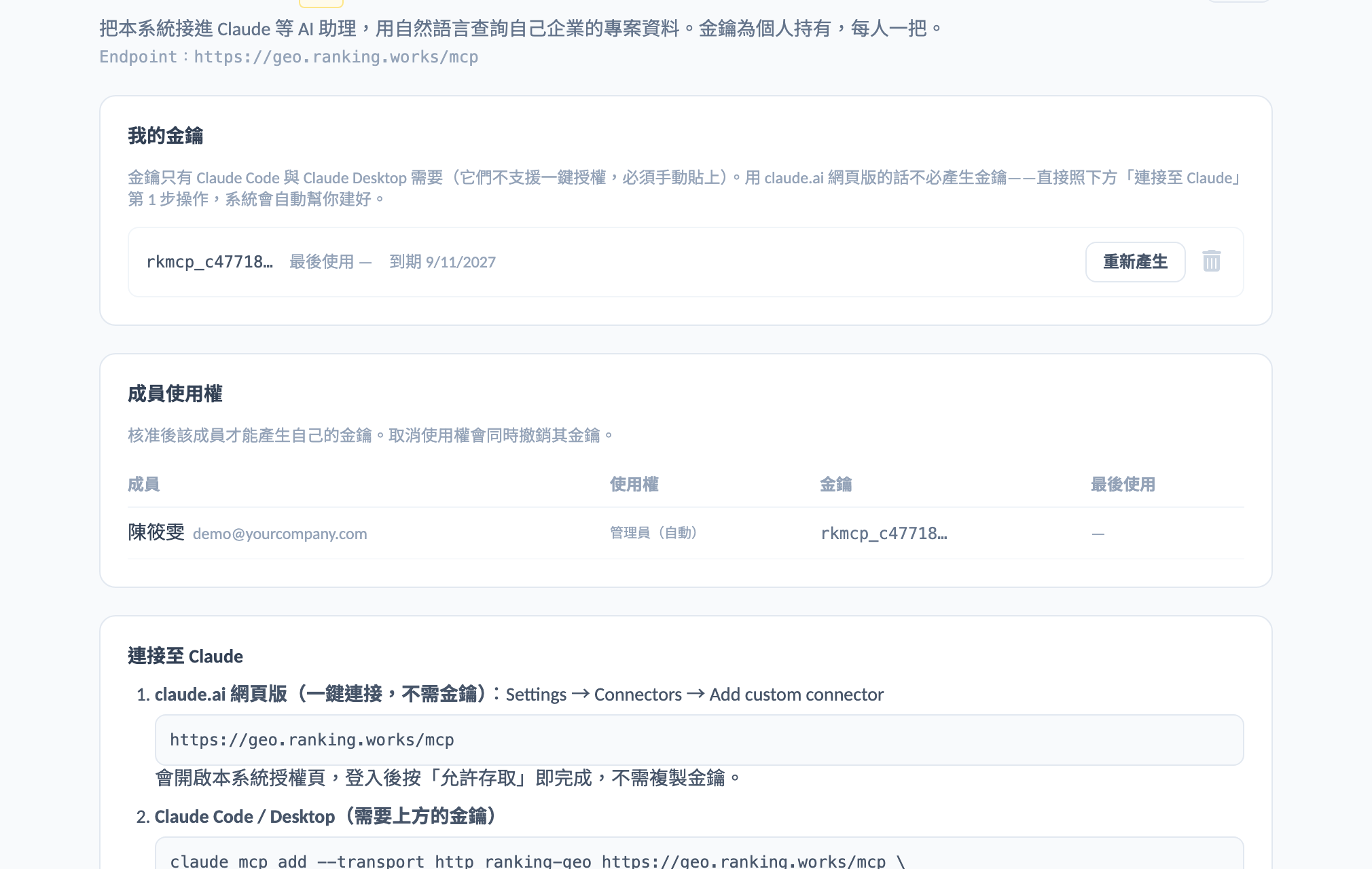Click the 管理員（自動） permission cell
The width and height of the screenshot is (1372, 869).
(x=653, y=533)
